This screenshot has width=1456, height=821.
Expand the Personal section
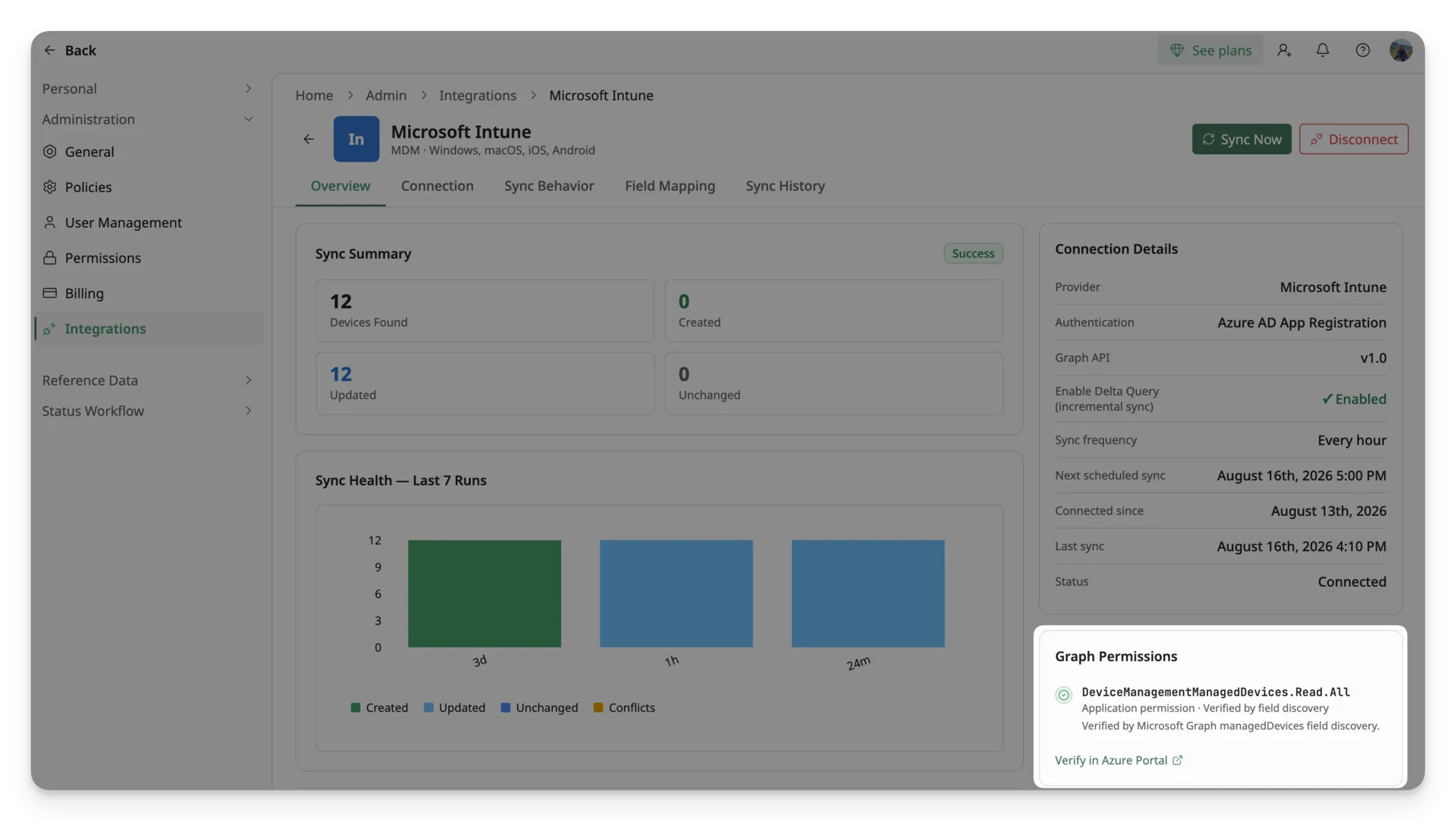tap(147, 89)
